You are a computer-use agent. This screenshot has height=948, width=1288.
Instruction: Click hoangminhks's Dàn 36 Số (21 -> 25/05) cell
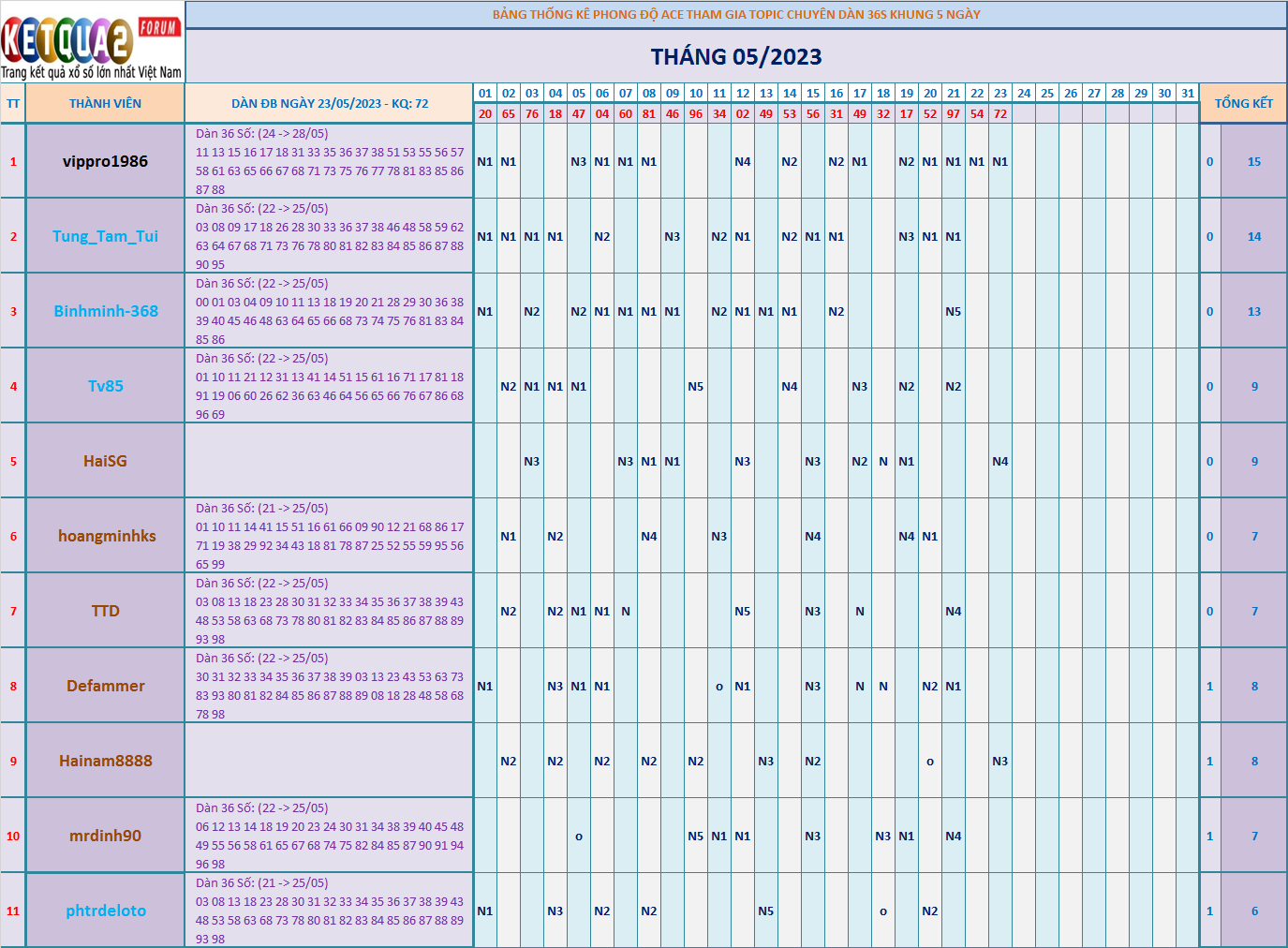click(x=330, y=536)
